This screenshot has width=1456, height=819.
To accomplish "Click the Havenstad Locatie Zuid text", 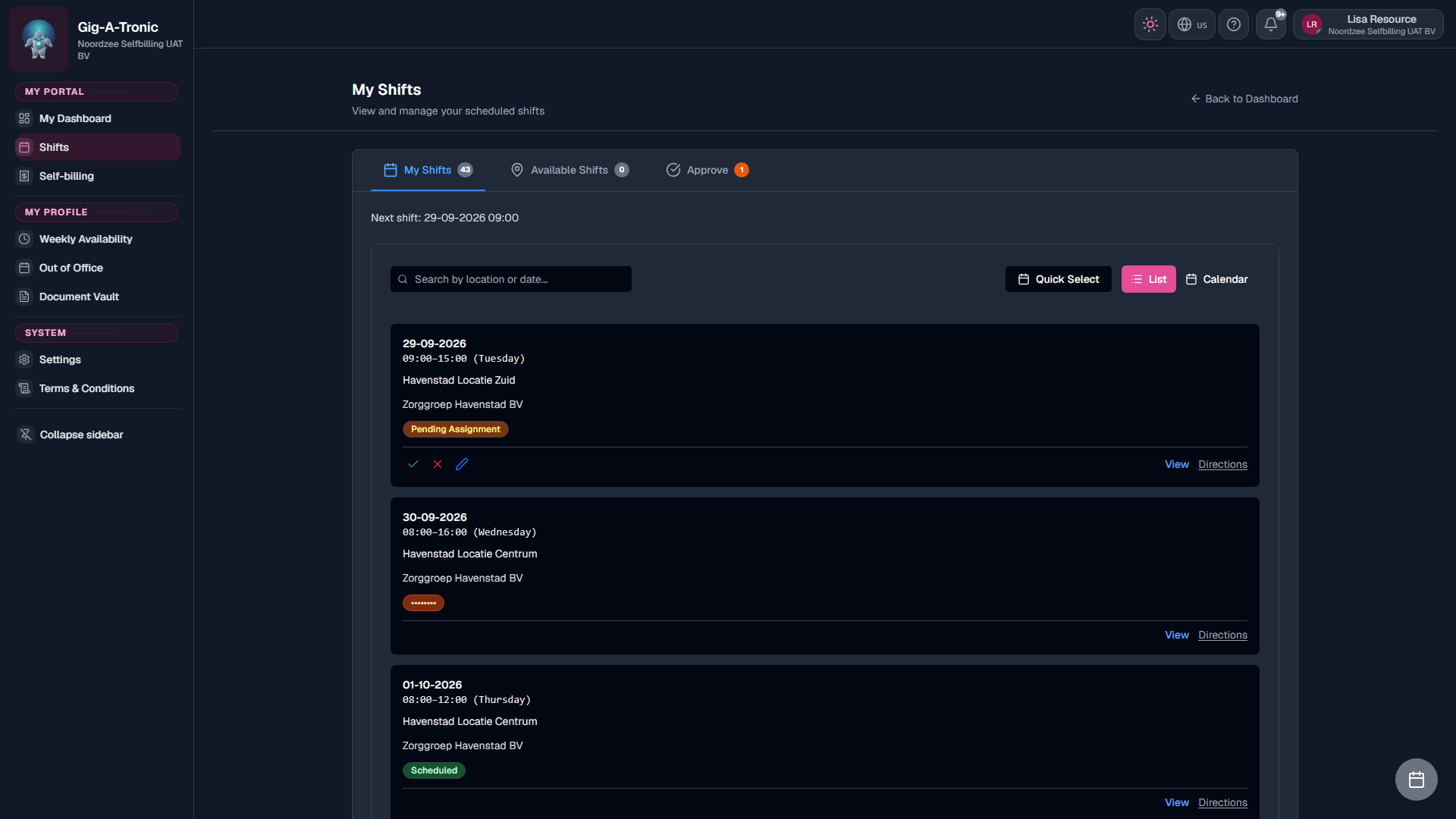I will (x=459, y=380).
